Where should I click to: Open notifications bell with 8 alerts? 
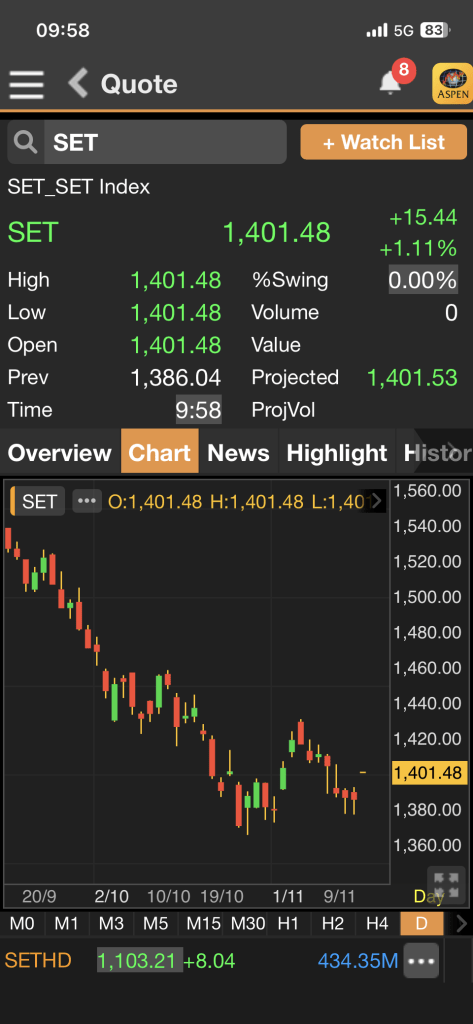point(391,83)
